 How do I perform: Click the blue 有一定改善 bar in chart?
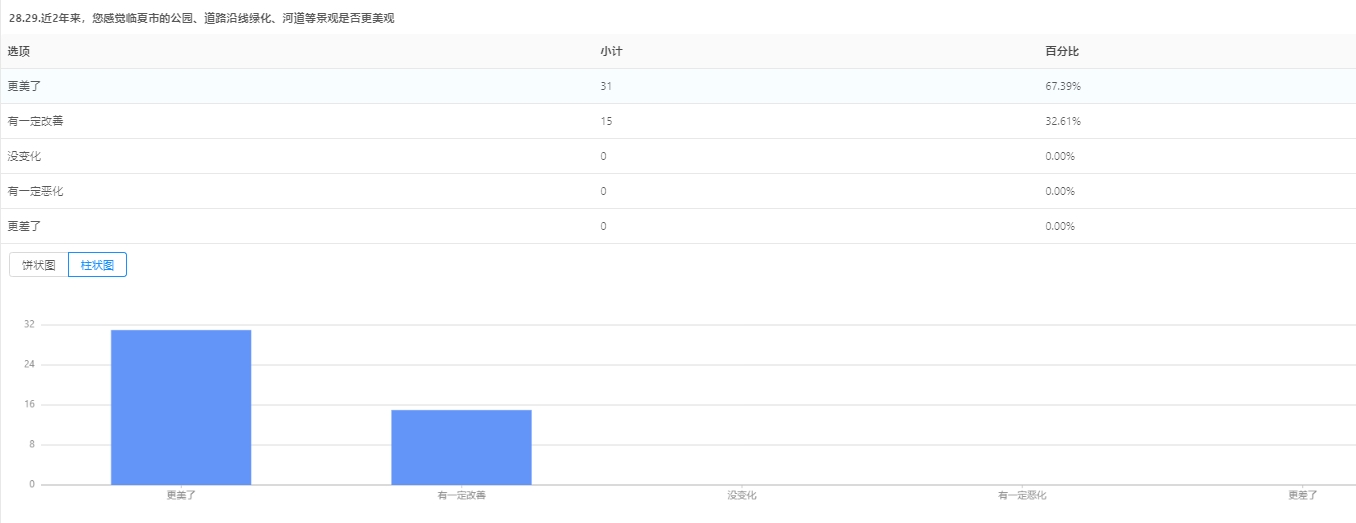click(461, 447)
